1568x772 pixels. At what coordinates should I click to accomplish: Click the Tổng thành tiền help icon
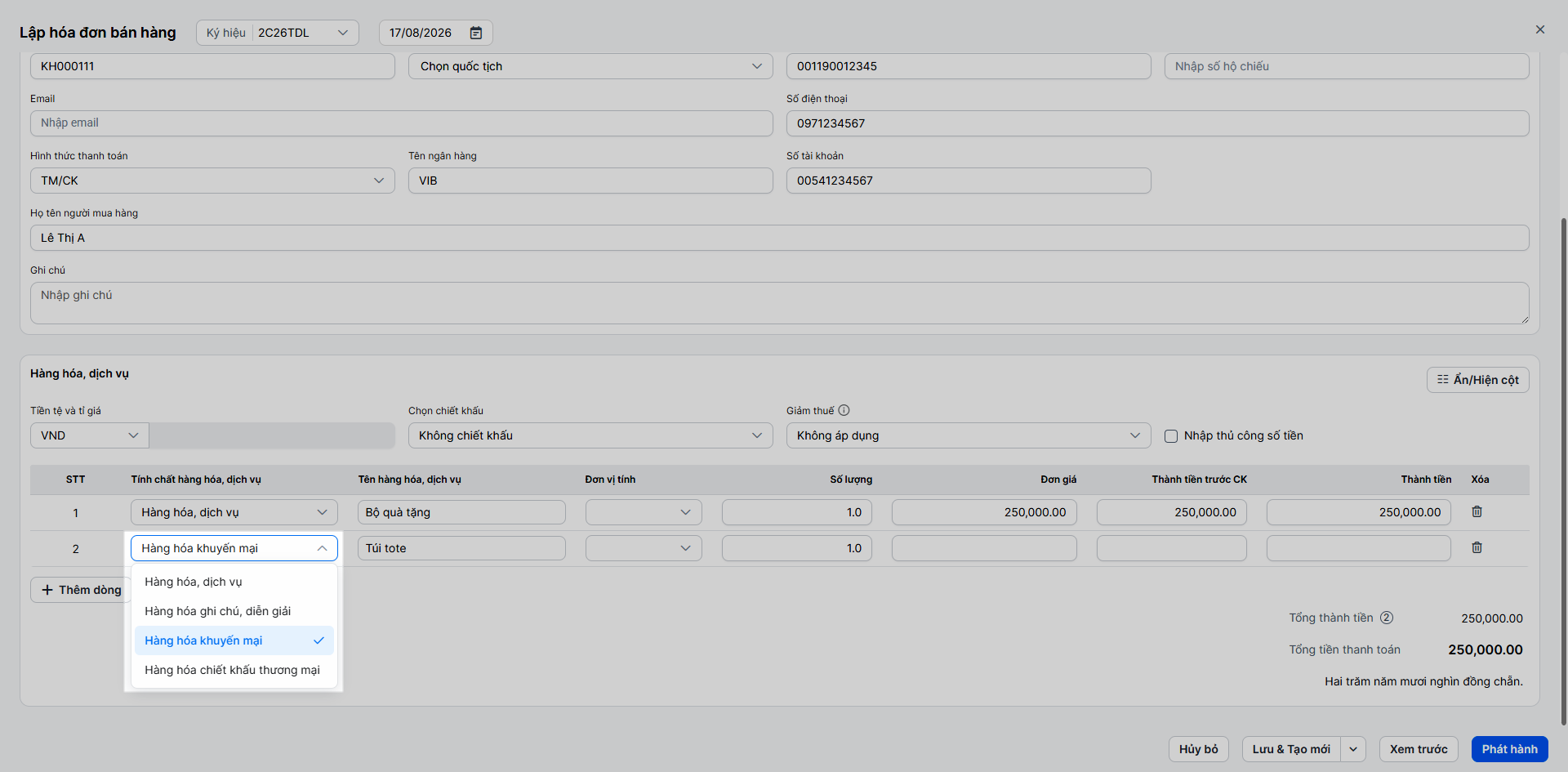pos(1386,618)
